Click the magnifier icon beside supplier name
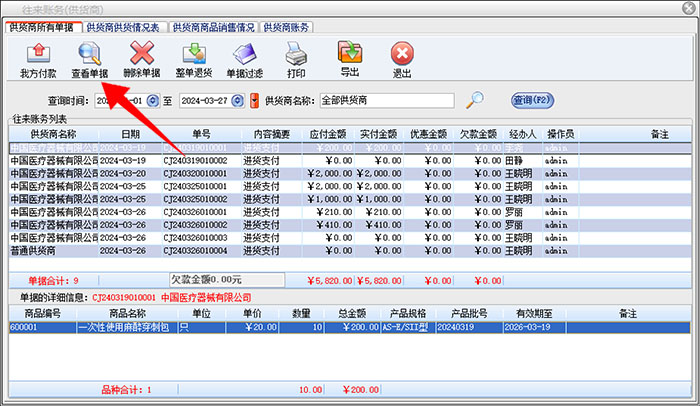Viewport: 700px width, 406px height. coord(477,100)
